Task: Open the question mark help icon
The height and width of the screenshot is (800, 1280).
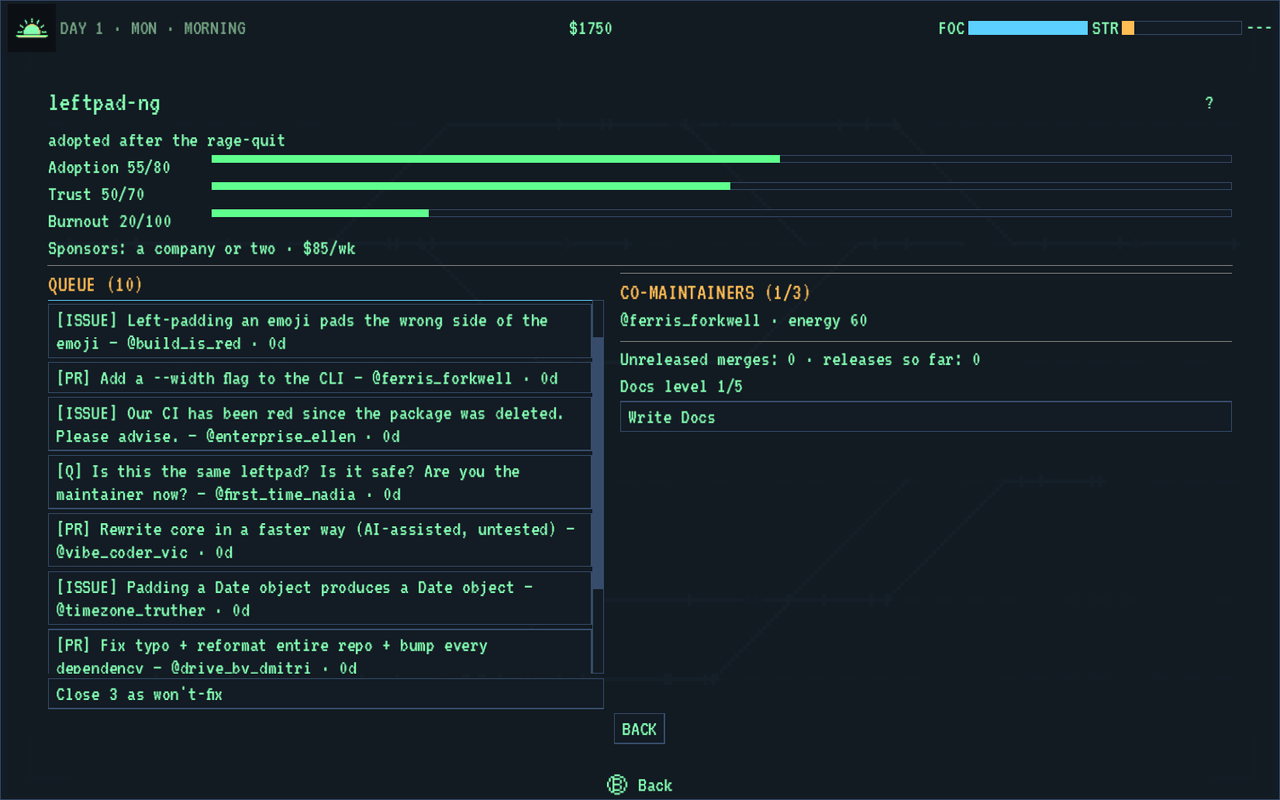Action: point(1209,103)
